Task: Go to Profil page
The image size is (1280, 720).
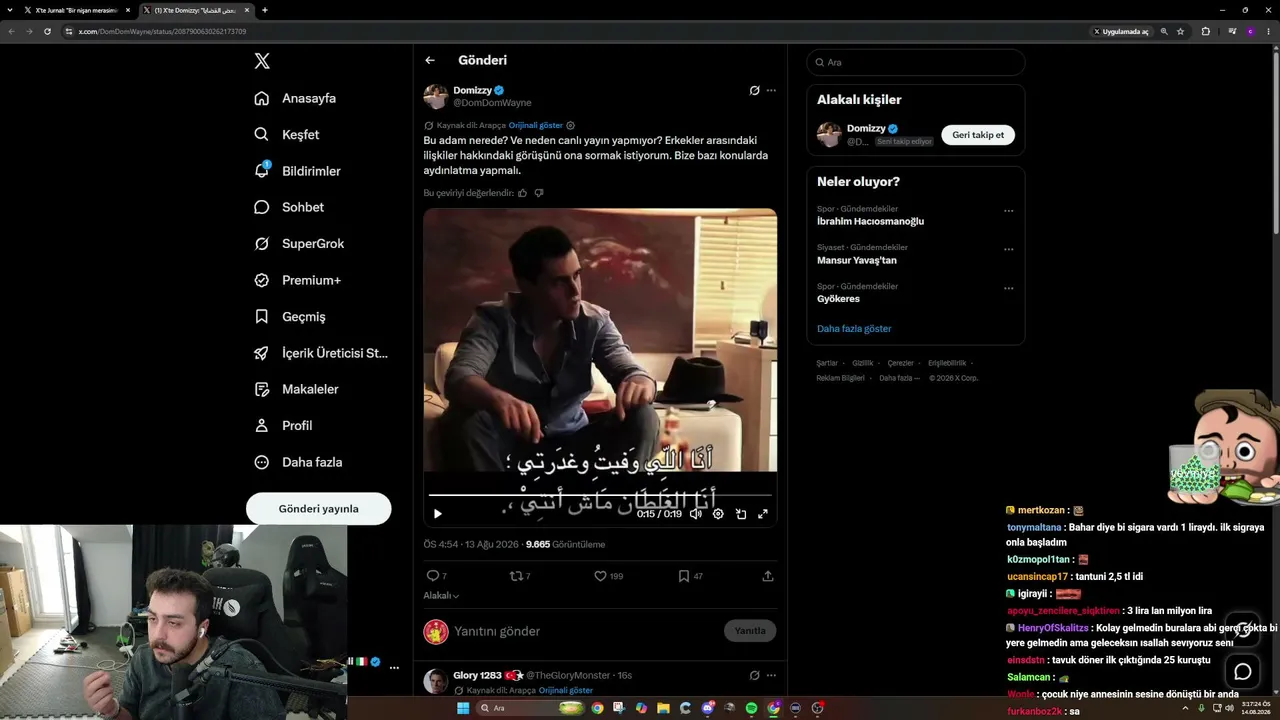Action: (283, 425)
